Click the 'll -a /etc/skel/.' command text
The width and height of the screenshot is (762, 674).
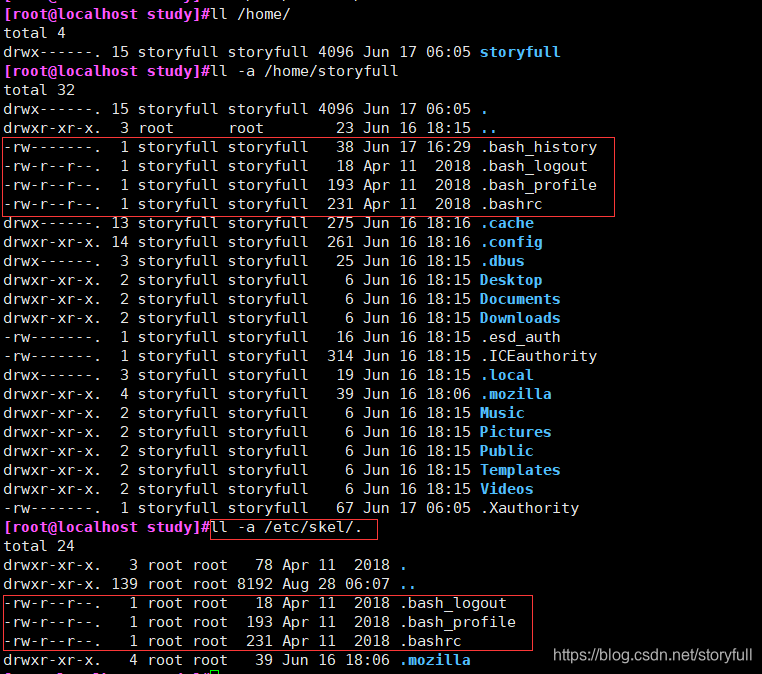[x=287, y=527]
